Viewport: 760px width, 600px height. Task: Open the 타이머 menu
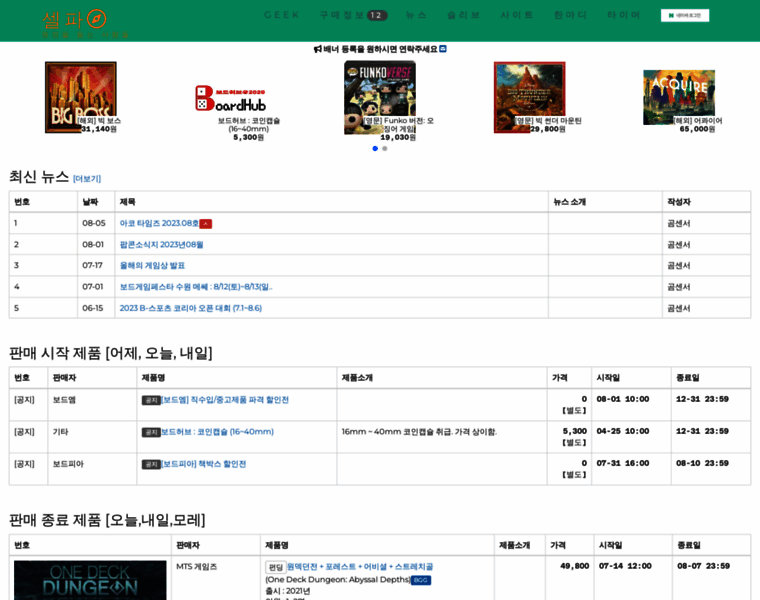pyautogui.click(x=623, y=15)
